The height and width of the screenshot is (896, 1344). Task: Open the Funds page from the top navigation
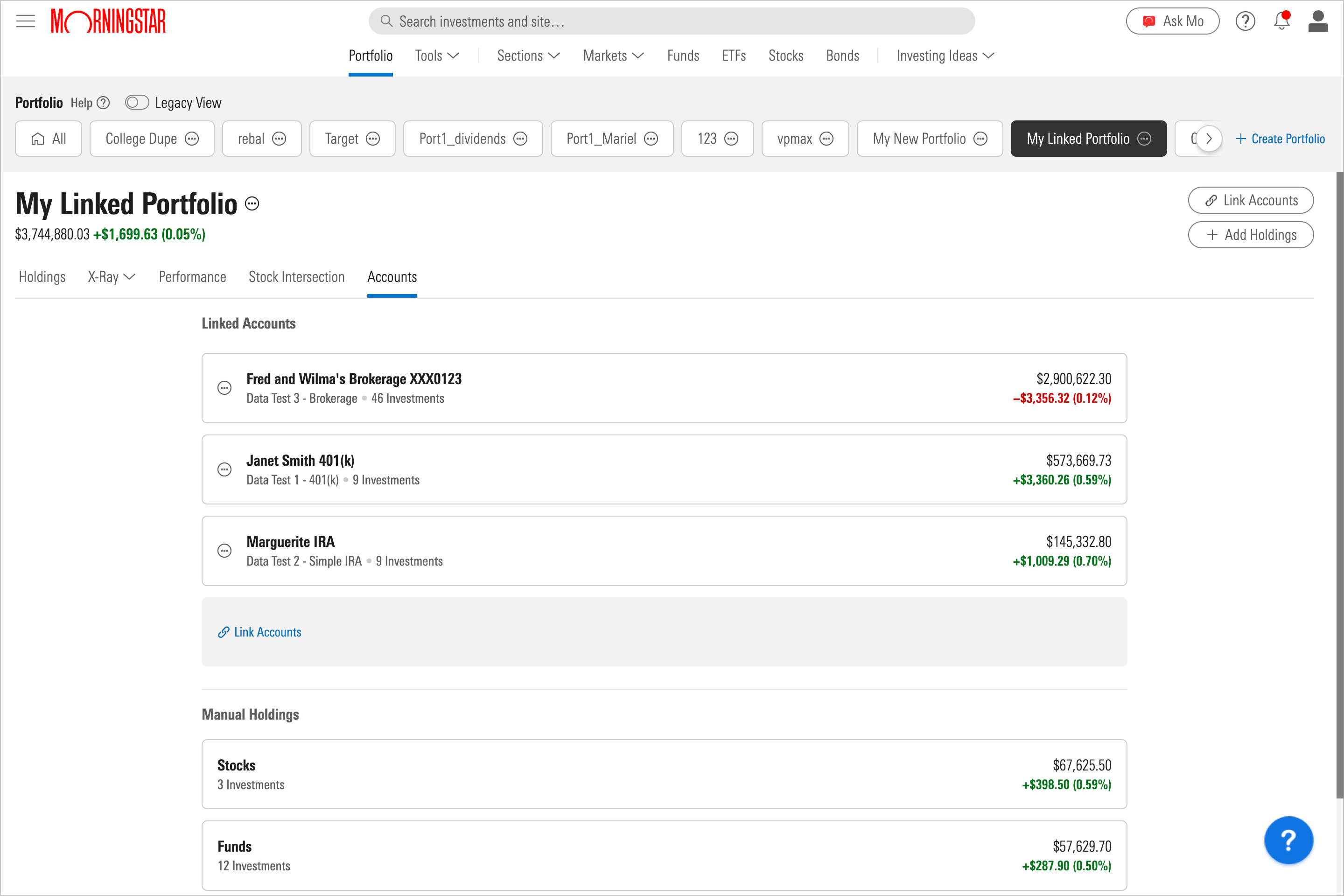(683, 56)
